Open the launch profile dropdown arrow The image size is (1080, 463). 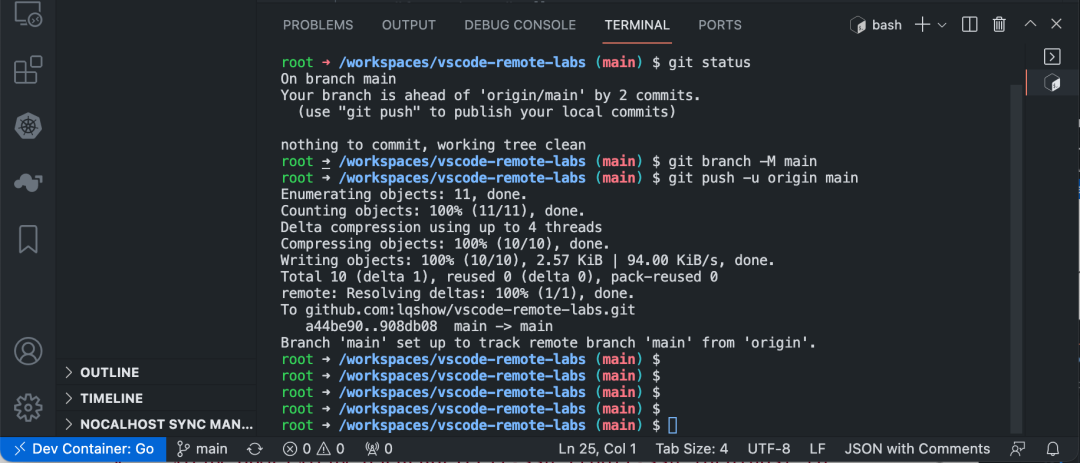click(942, 25)
